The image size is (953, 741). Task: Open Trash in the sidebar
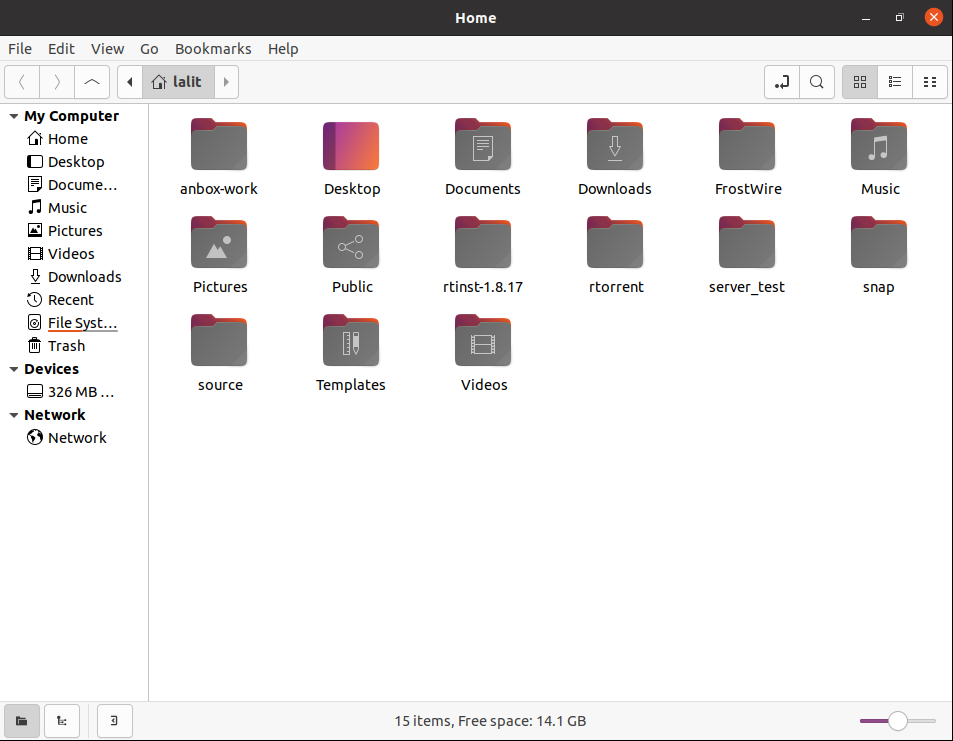(66, 346)
